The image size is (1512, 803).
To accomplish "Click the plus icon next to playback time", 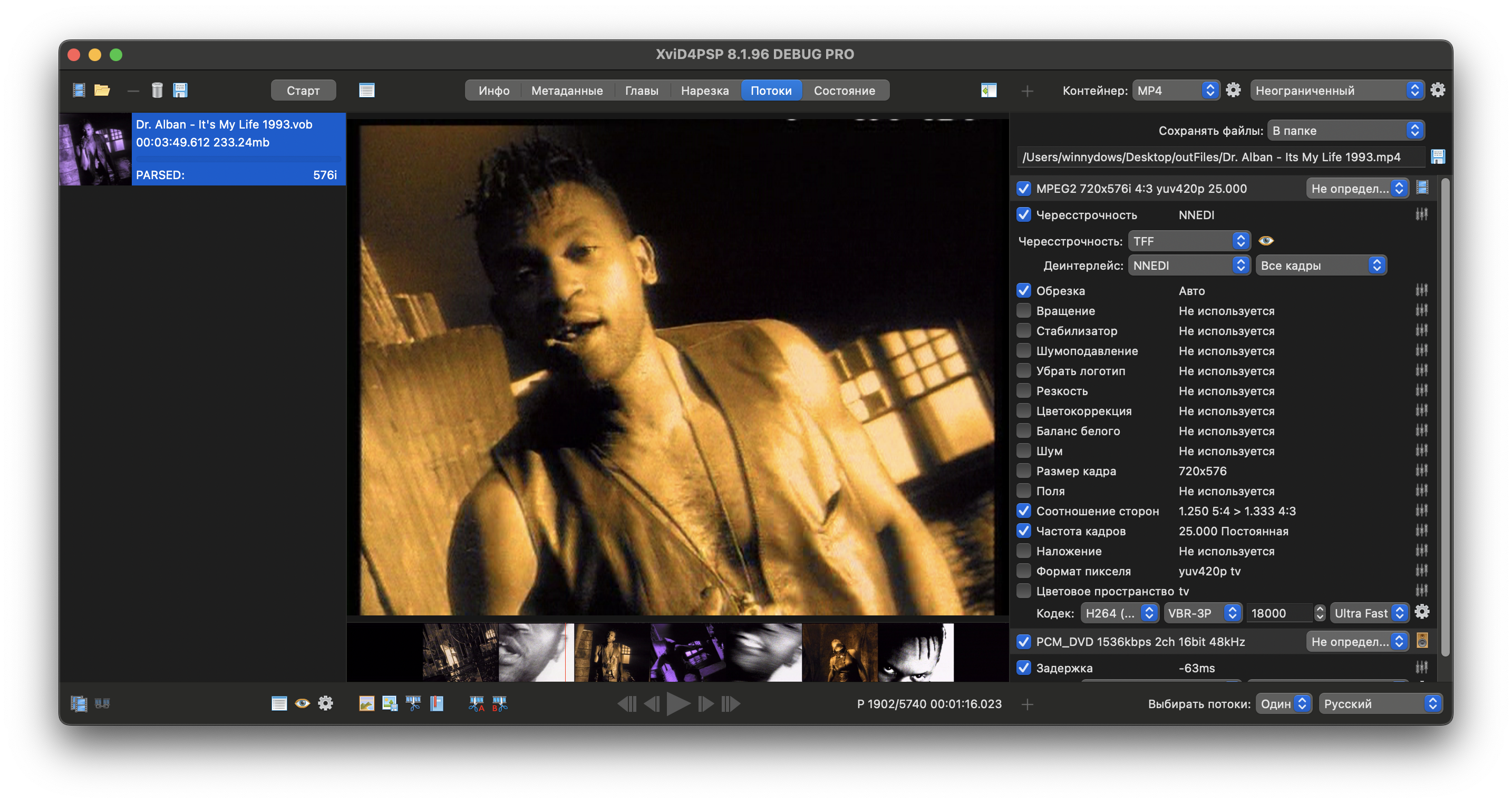I will [x=1027, y=704].
